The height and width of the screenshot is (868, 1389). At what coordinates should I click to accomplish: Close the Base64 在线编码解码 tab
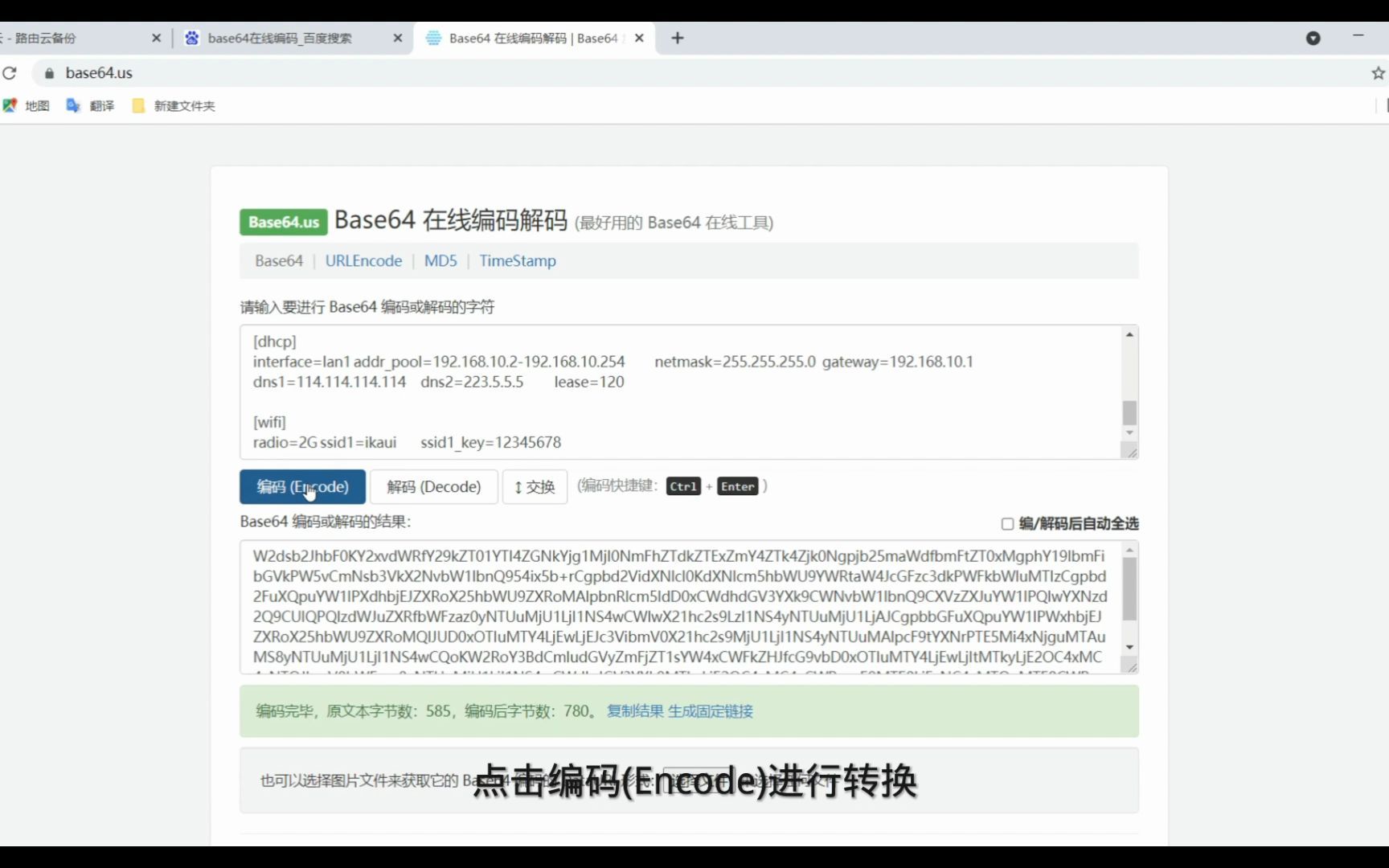coord(639,38)
